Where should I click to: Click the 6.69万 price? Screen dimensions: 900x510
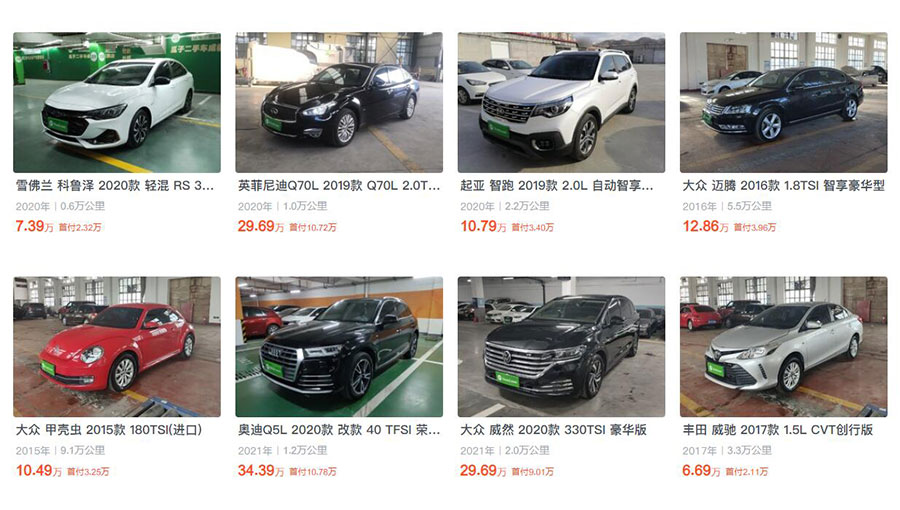click(701, 471)
